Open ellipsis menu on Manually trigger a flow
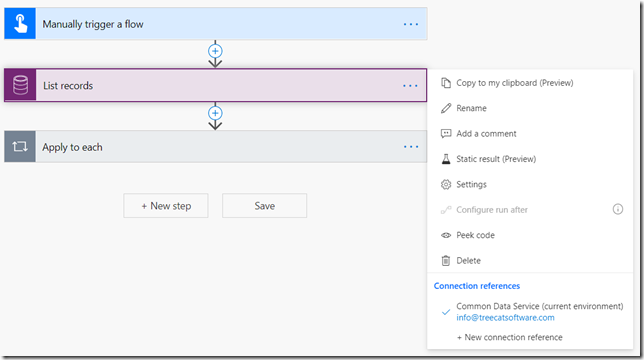The height and width of the screenshot is (360, 644). [x=410, y=24]
